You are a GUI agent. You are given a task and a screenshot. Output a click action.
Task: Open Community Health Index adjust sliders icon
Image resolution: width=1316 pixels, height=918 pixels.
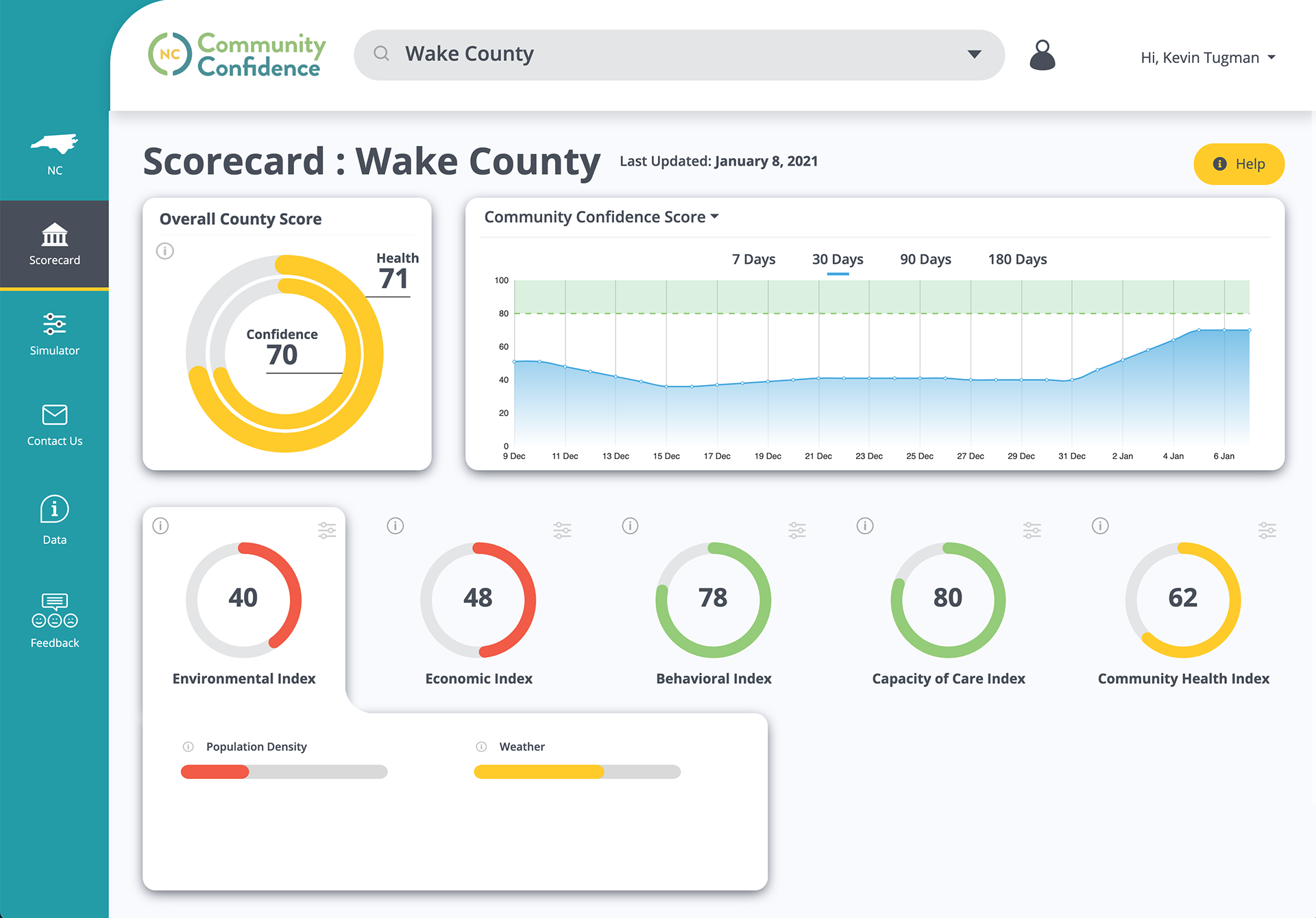click(x=1267, y=530)
